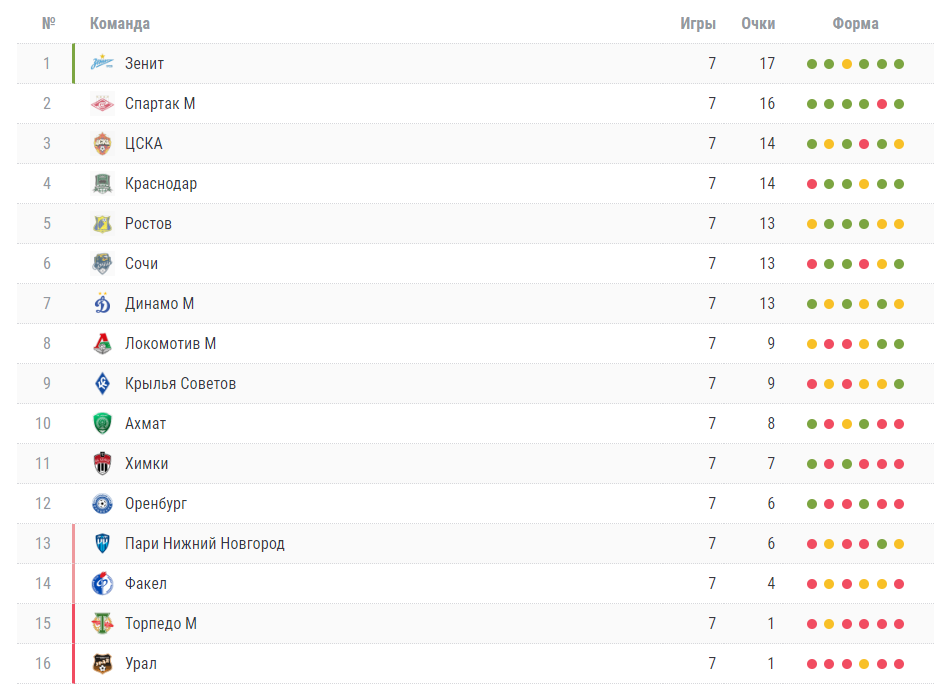Click Spartak M's red loss form dot
The image size is (934, 690).
[x=882, y=104]
